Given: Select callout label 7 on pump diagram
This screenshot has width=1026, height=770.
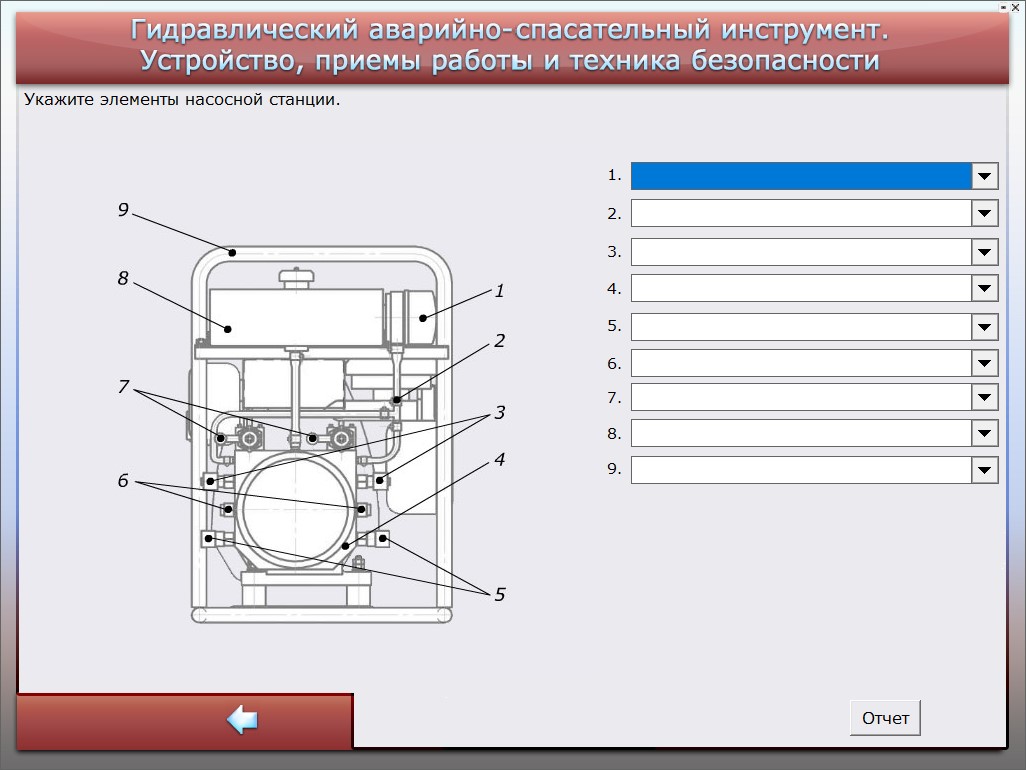Looking at the screenshot, I should [123, 387].
